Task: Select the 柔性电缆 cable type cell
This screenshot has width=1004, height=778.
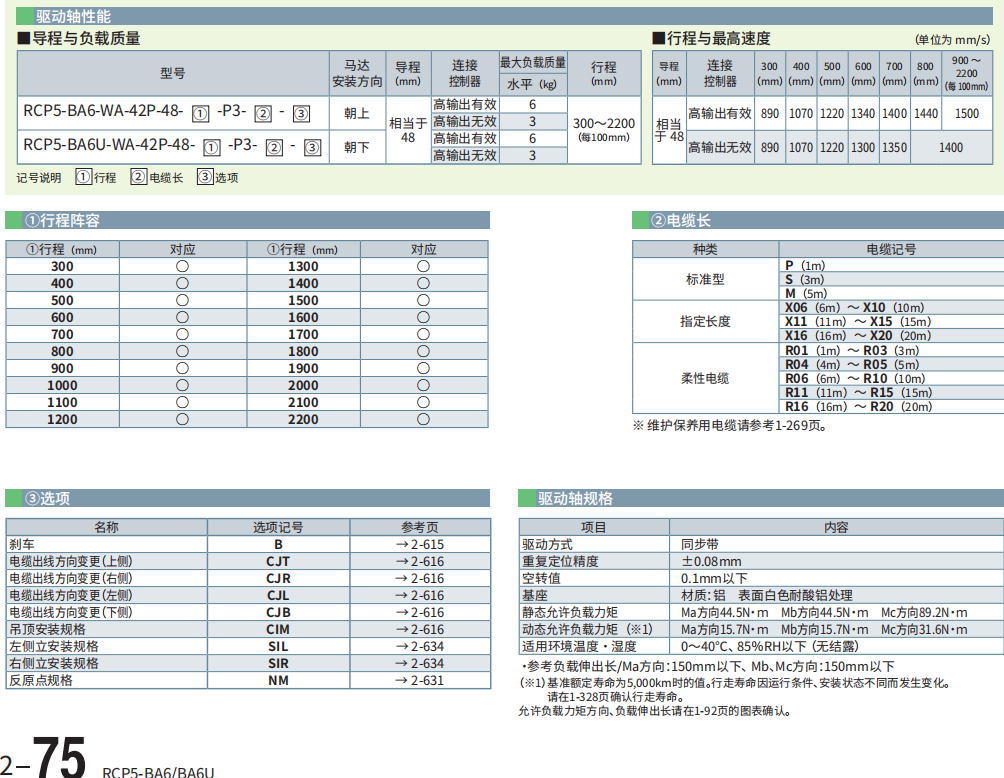Action: [x=705, y=378]
